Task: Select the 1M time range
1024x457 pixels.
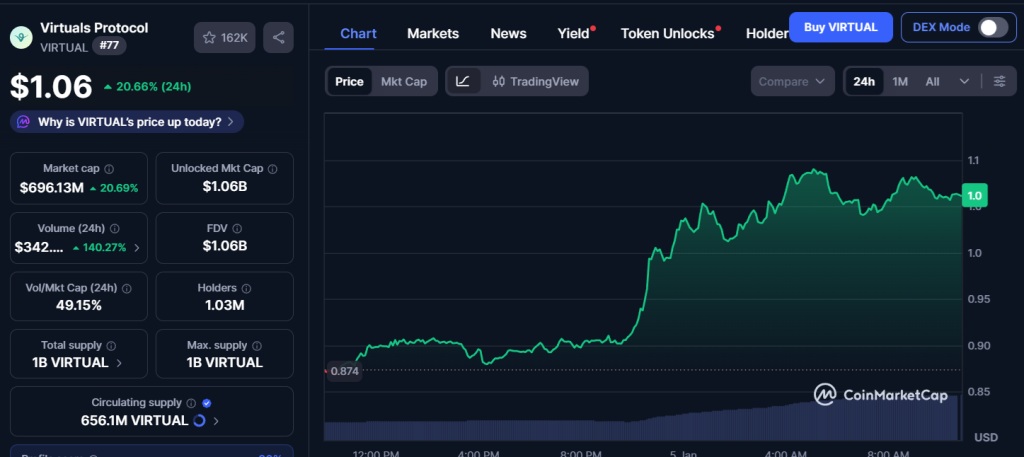Action: (900, 81)
